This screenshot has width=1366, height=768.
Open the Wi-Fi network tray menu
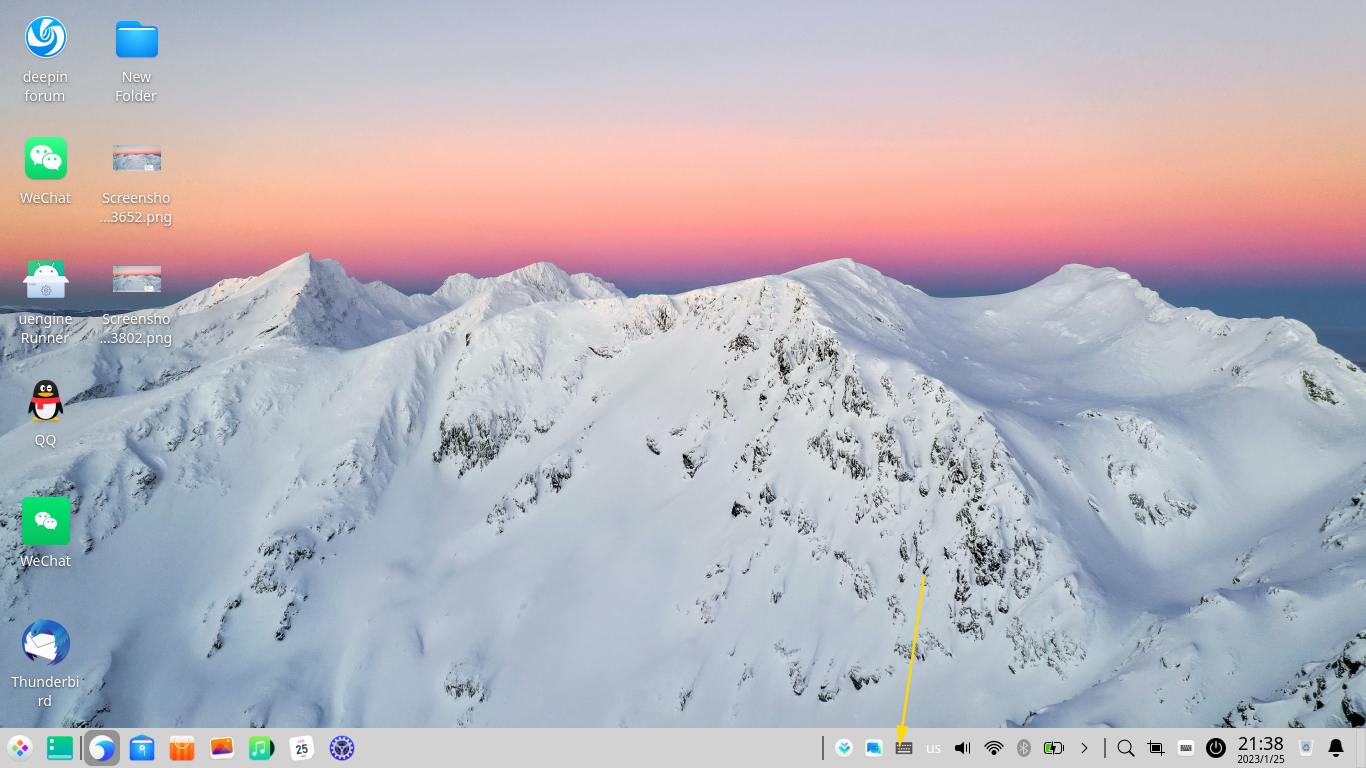(x=994, y=748)
